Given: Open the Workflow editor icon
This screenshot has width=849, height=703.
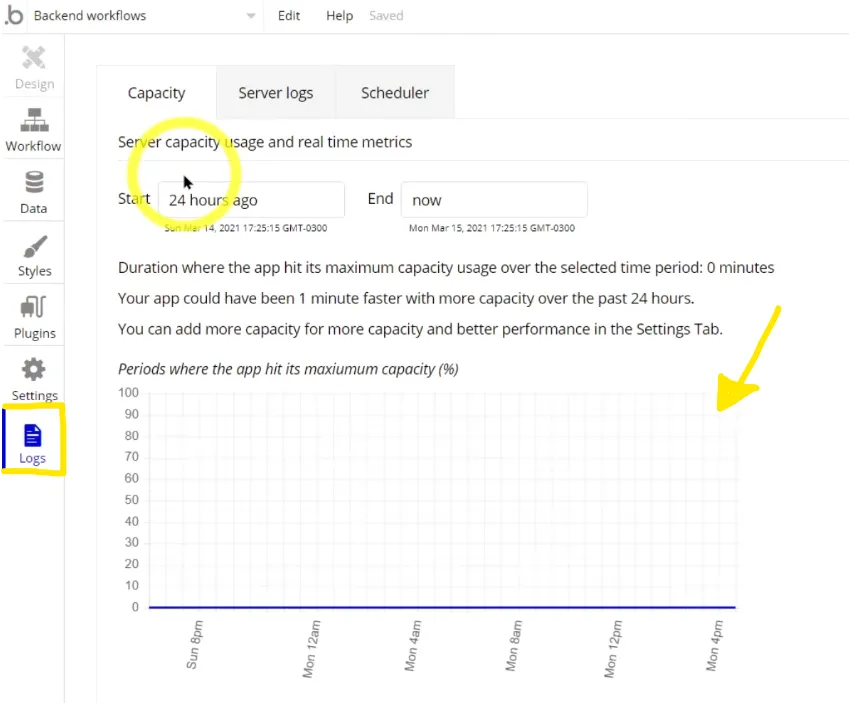Looking at the screenshot, I should (34, 120).
